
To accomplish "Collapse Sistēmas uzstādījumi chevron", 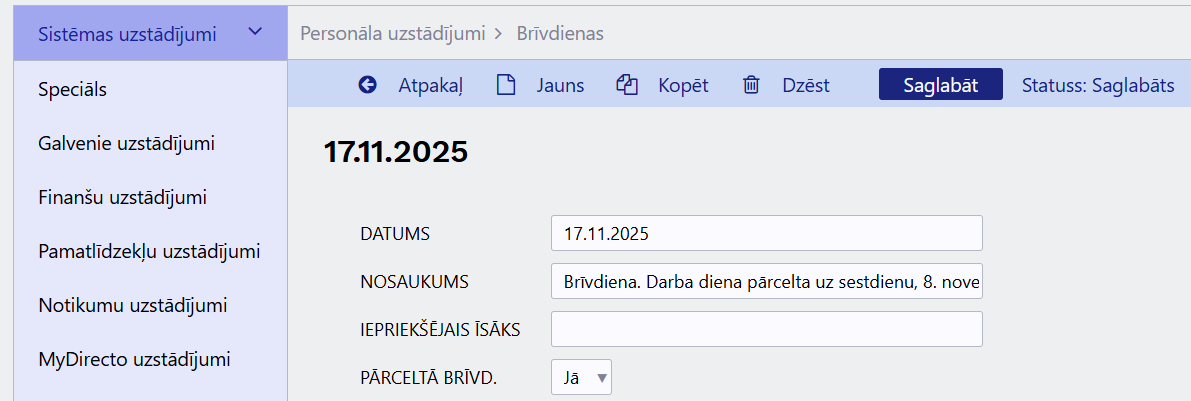I will pos(255,32).
